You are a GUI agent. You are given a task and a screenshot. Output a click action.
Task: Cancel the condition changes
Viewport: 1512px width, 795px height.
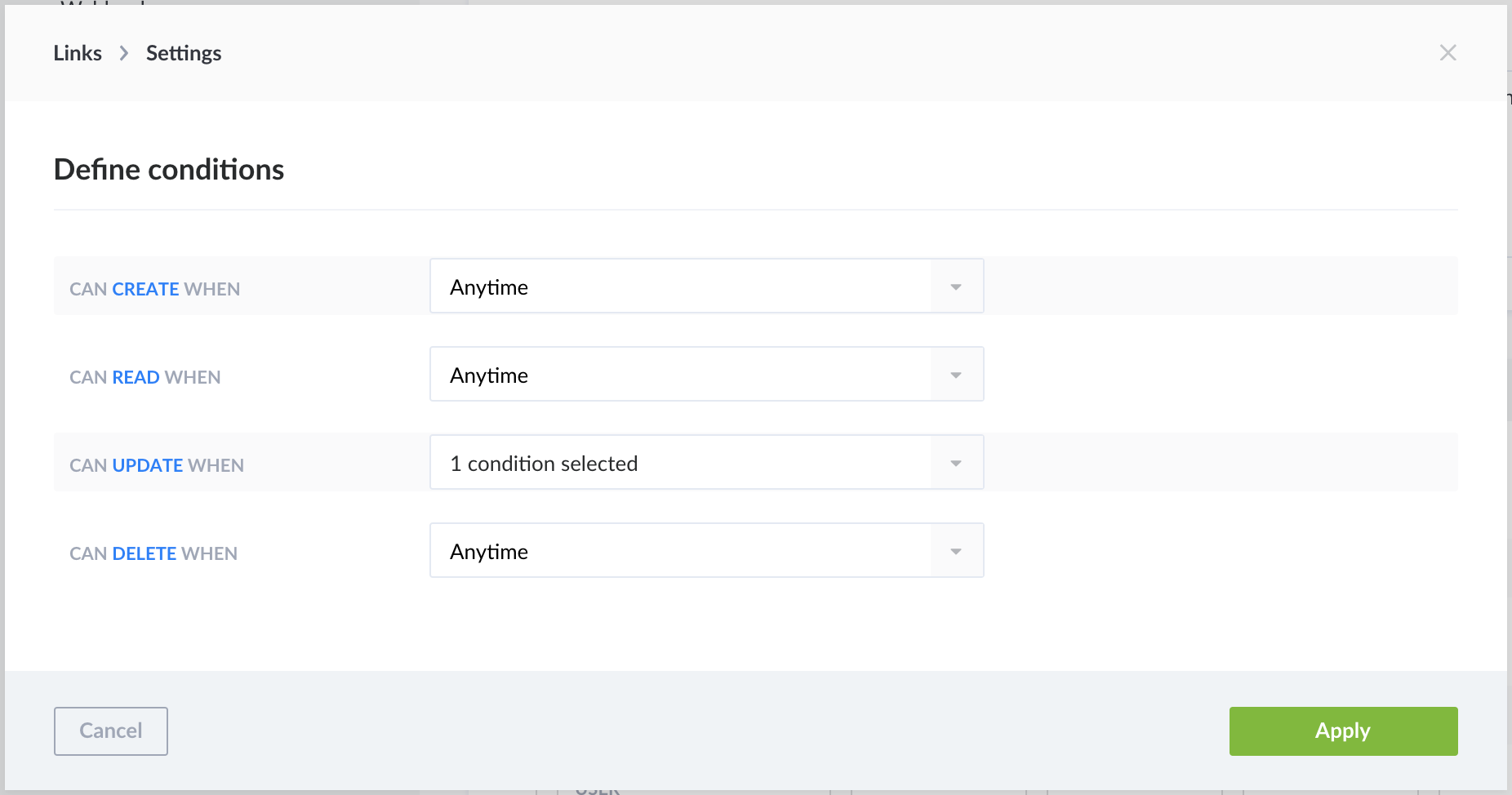(110, 731)
